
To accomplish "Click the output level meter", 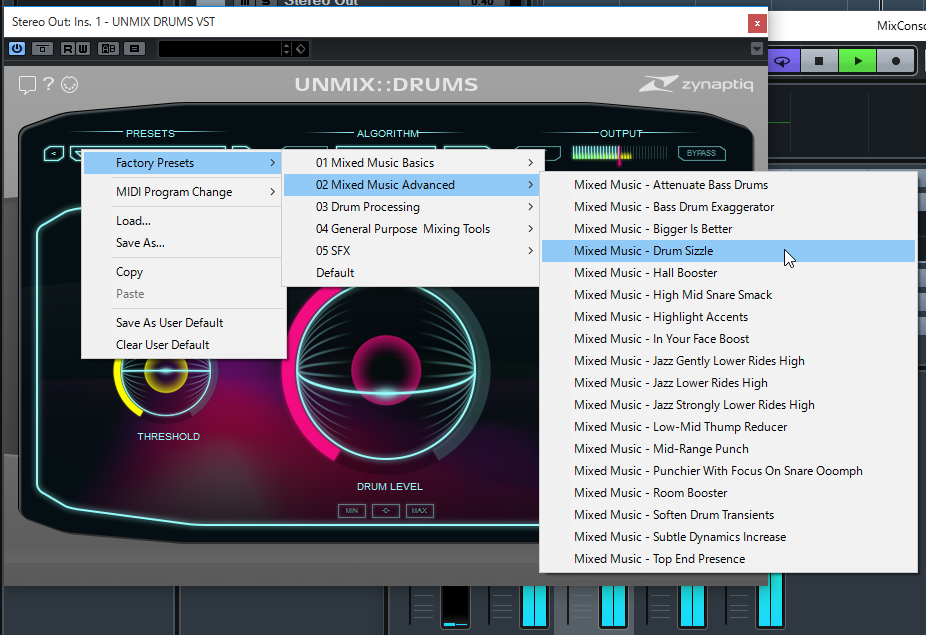I will click(619, 153).
